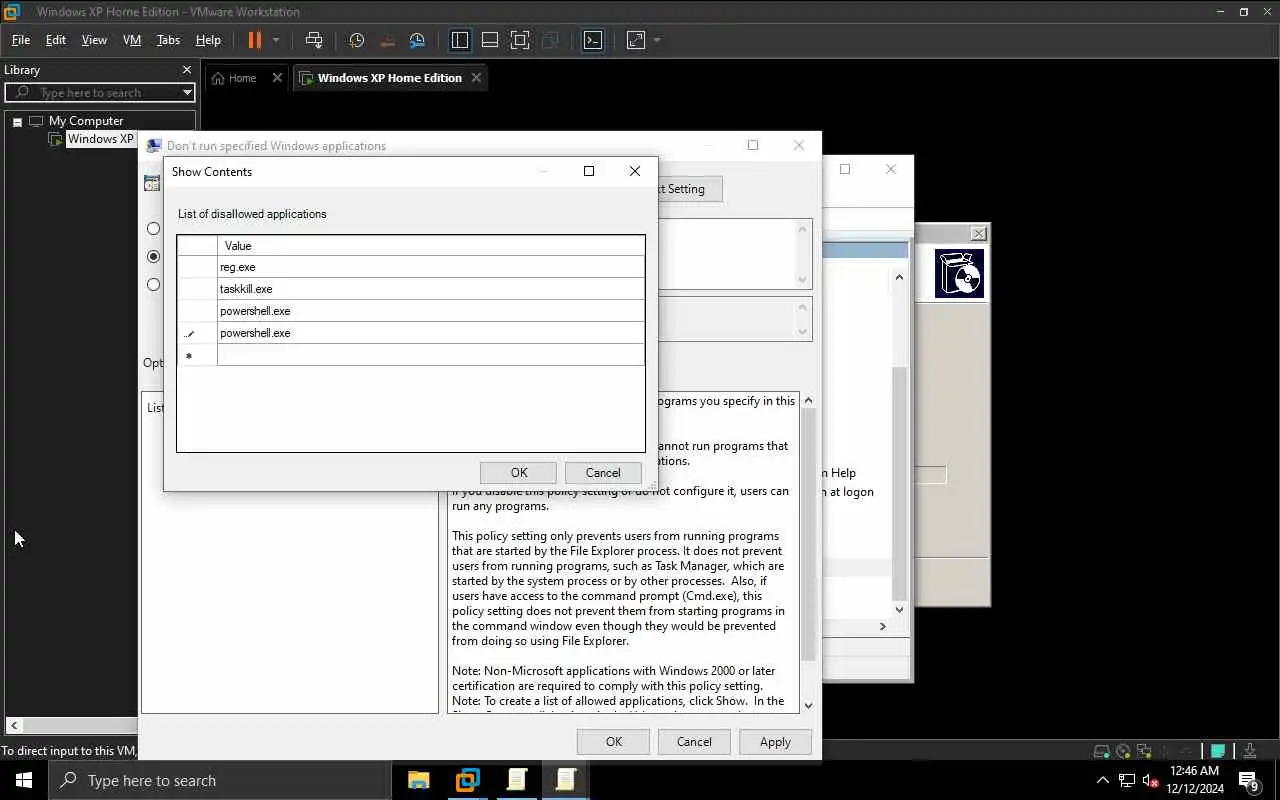Toggle the thumbnail bar view icon

pos(490,40)
